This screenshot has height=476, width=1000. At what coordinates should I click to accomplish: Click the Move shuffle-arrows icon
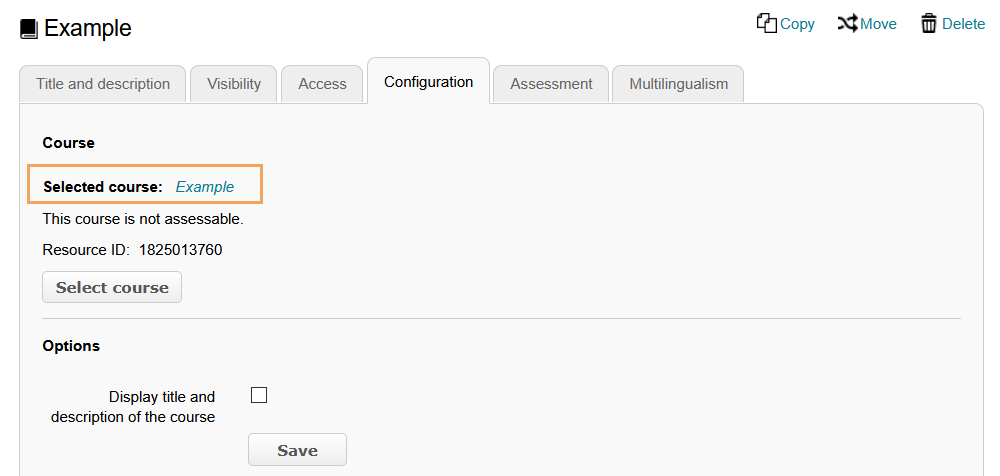(847, 23)
